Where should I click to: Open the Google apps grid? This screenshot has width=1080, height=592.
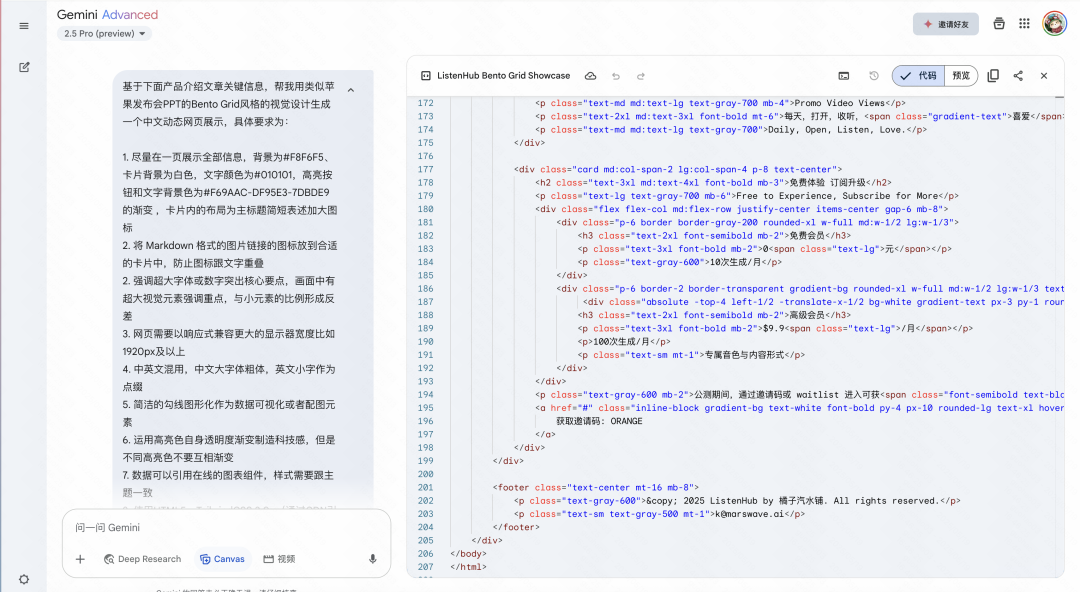(1024, 23)
